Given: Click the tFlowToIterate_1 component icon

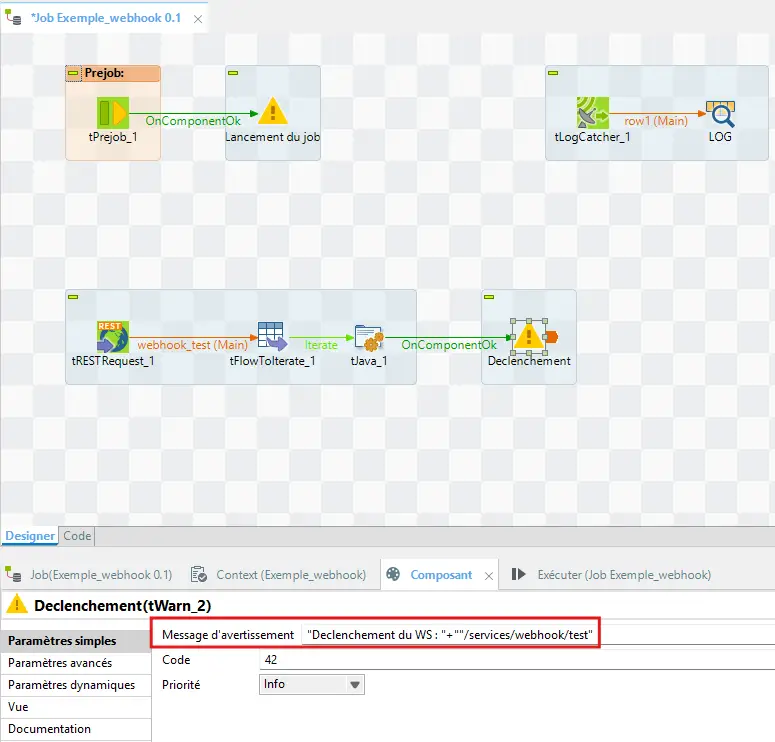Looking at the screenshot, I should click(272, 337).
